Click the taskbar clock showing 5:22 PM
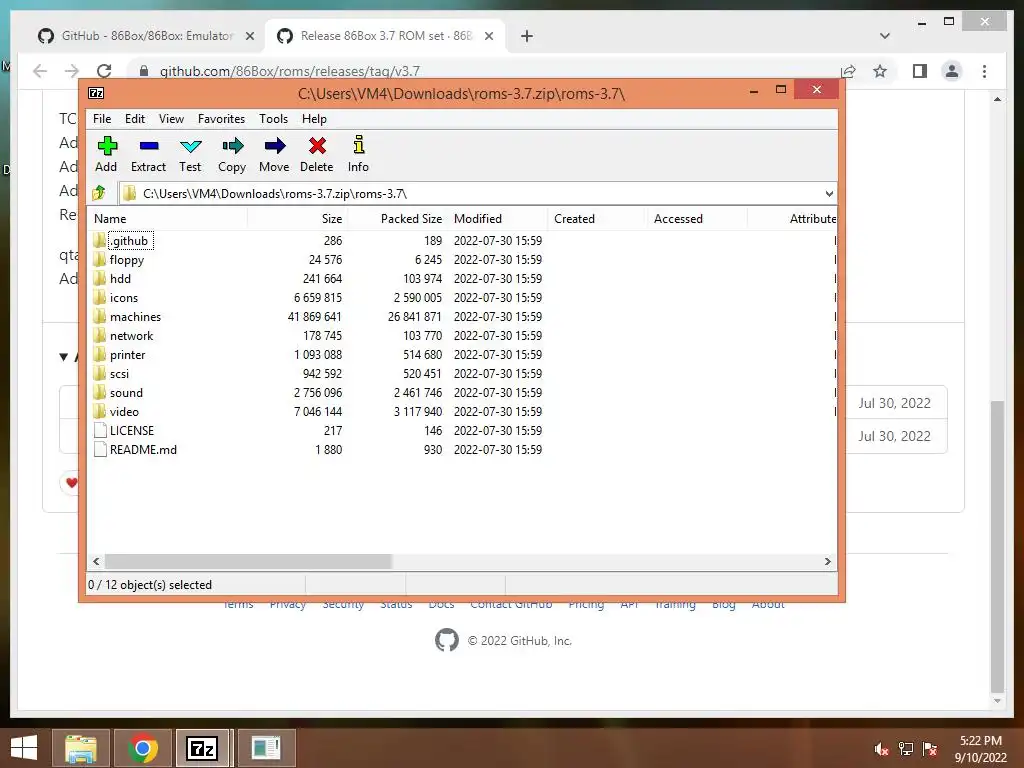This screenshot has height=768, width=1024. pos(980,749)
